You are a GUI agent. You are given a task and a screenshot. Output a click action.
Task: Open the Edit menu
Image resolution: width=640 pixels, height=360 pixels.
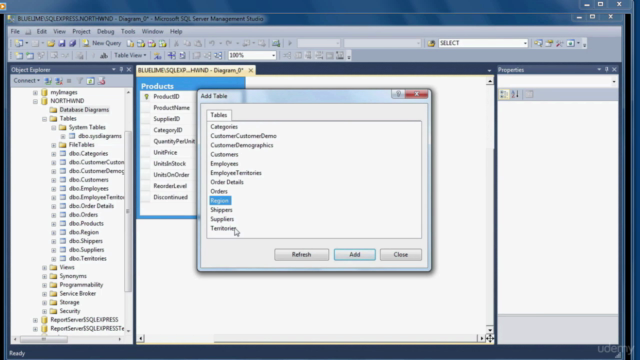coord(42,31)
